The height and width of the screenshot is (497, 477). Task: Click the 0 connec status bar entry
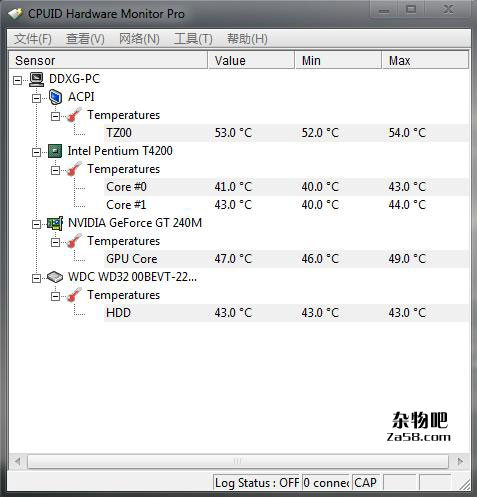[x=326, y=483]
